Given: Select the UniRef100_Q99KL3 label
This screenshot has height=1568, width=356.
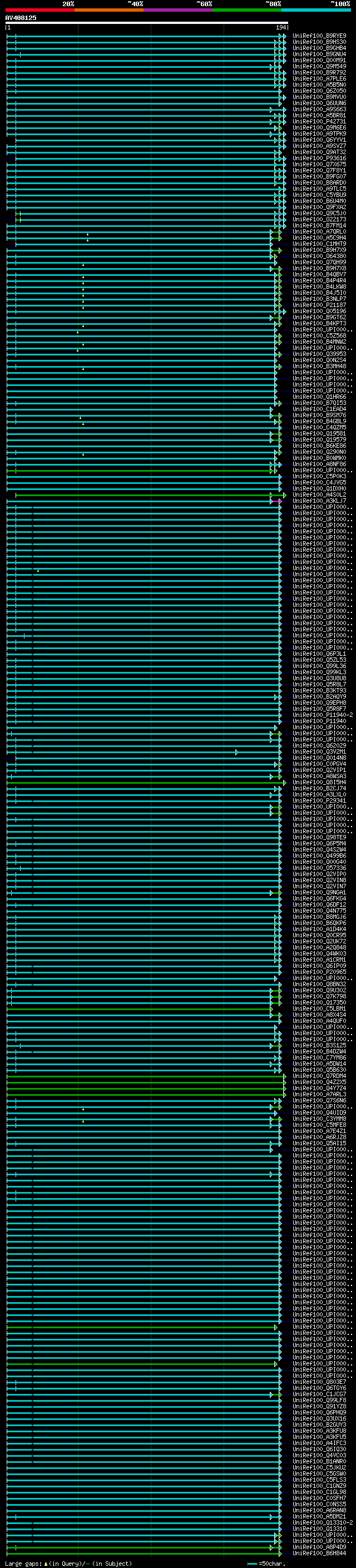Looking at the screenshot, I should point(319,672).
